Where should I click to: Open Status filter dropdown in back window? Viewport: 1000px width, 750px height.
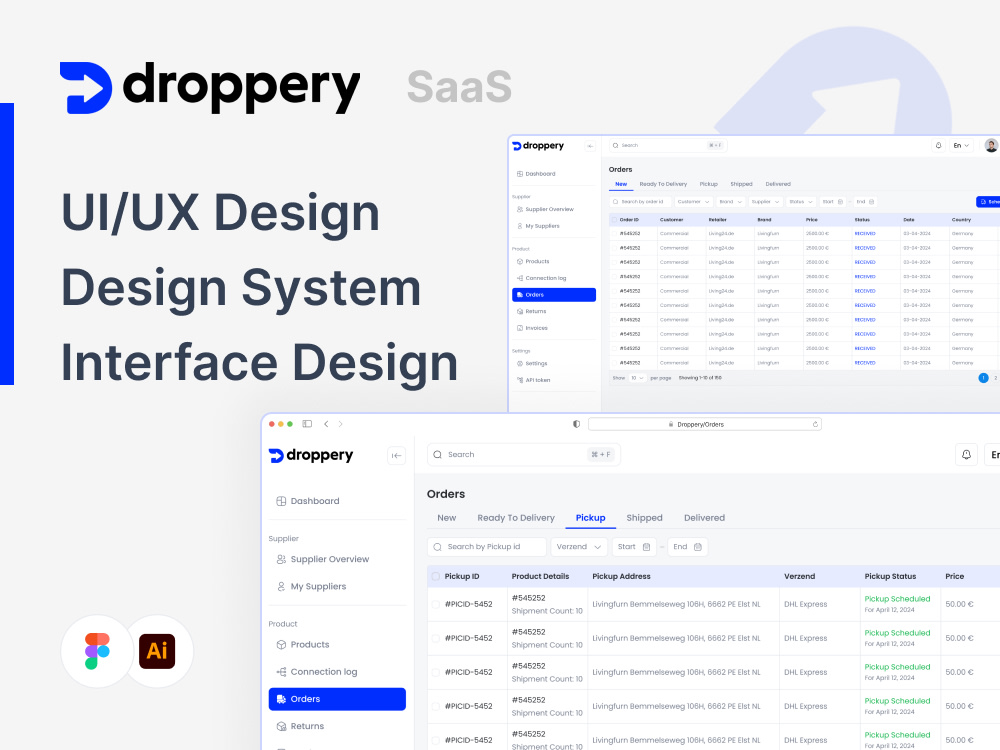(x=800, y=202)
